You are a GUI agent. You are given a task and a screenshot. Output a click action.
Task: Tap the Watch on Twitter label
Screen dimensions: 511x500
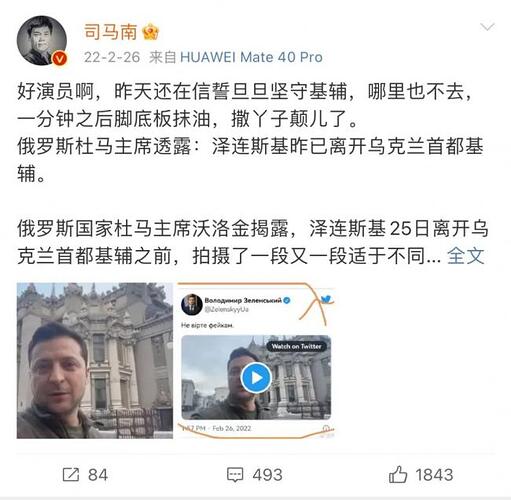296,346
